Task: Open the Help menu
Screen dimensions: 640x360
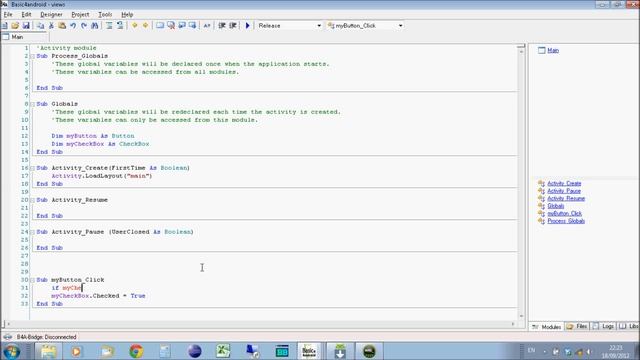Action: (127, 14)
